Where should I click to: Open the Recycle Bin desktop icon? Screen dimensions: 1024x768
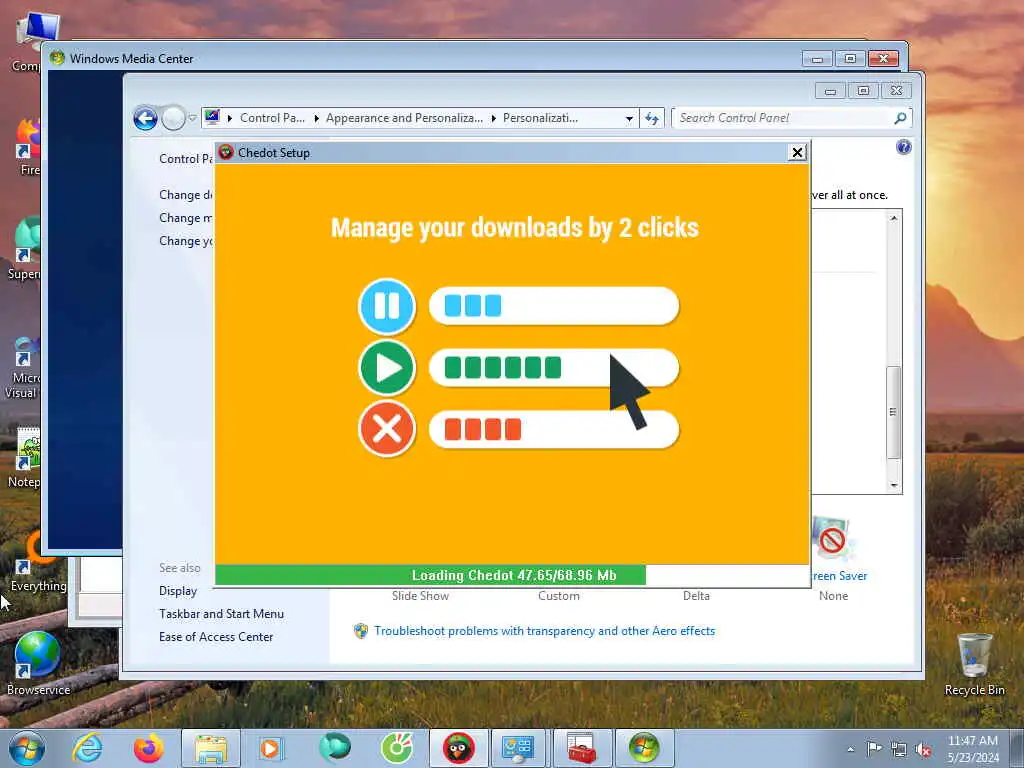coord(974,665)
